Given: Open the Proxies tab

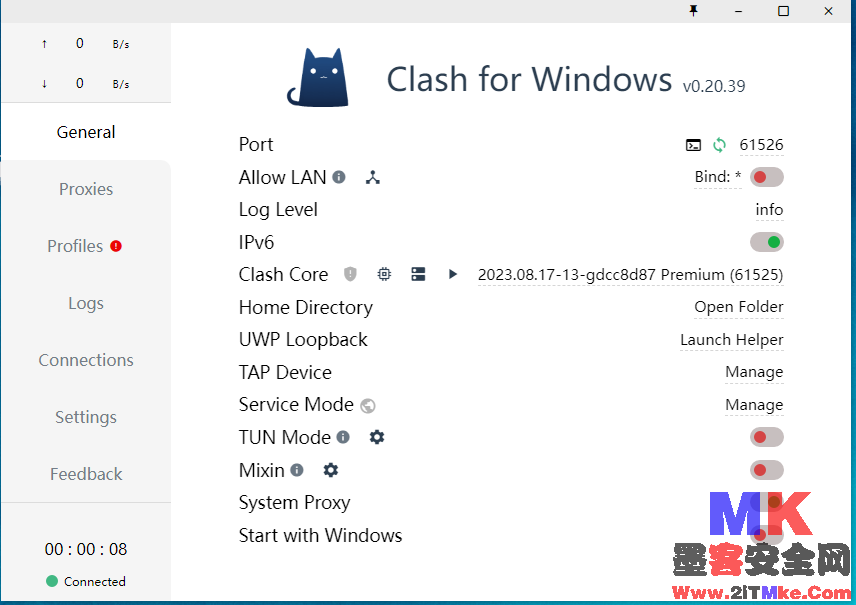Looking at the screenshot, I should click(86, 189).
